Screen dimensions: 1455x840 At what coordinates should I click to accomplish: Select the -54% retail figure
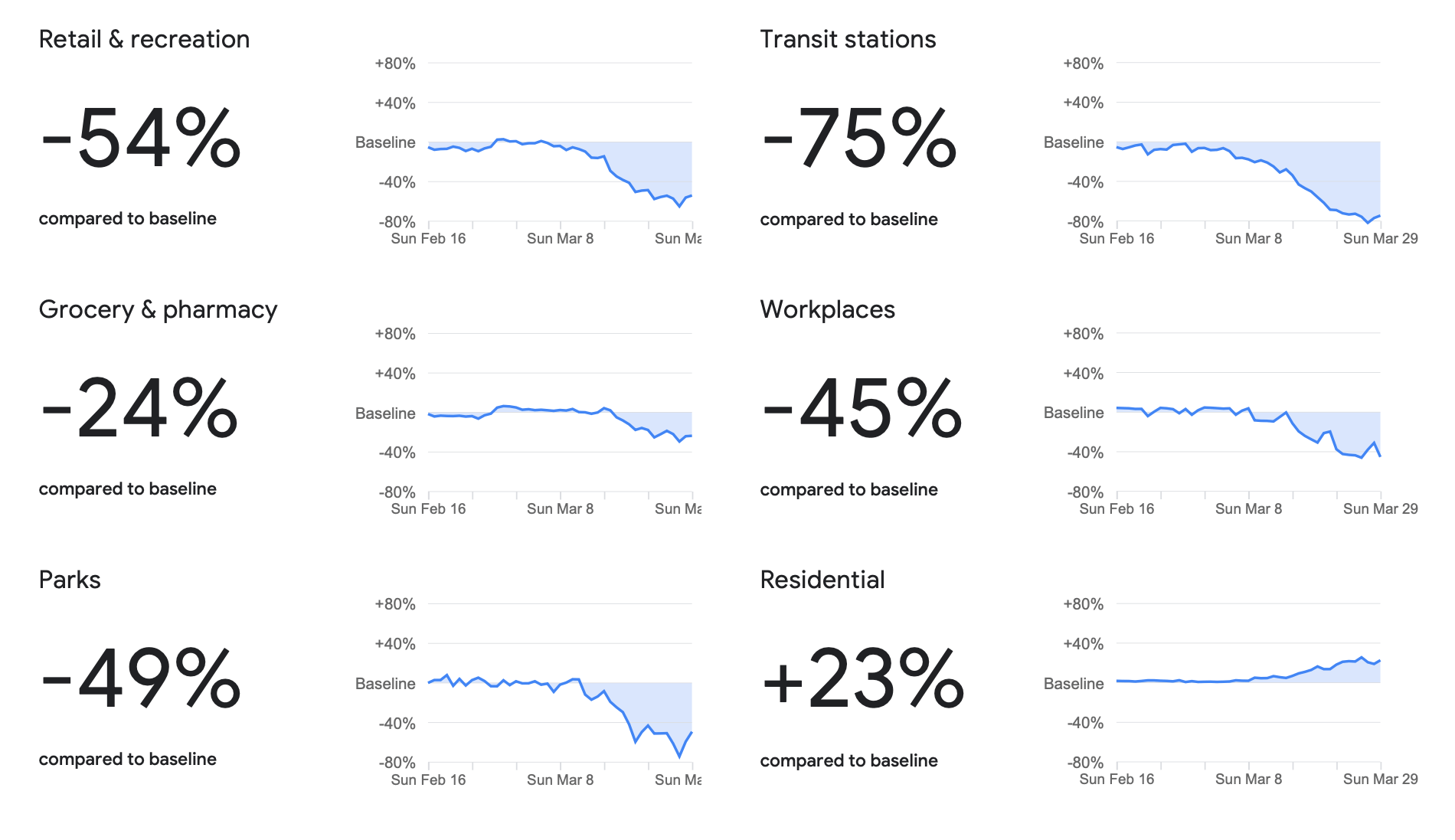tap(141, 139)
